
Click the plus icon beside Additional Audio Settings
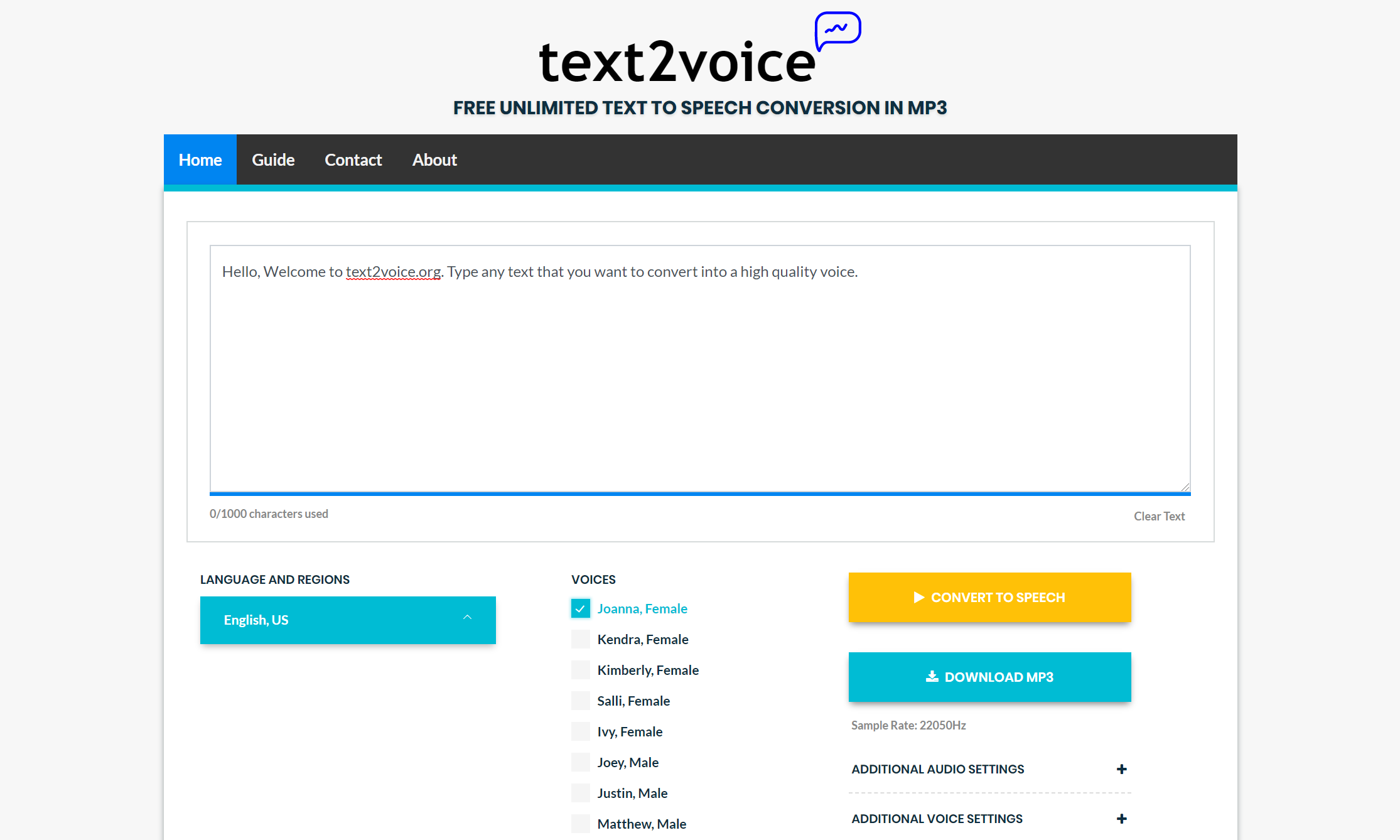tap(1121, 768)
